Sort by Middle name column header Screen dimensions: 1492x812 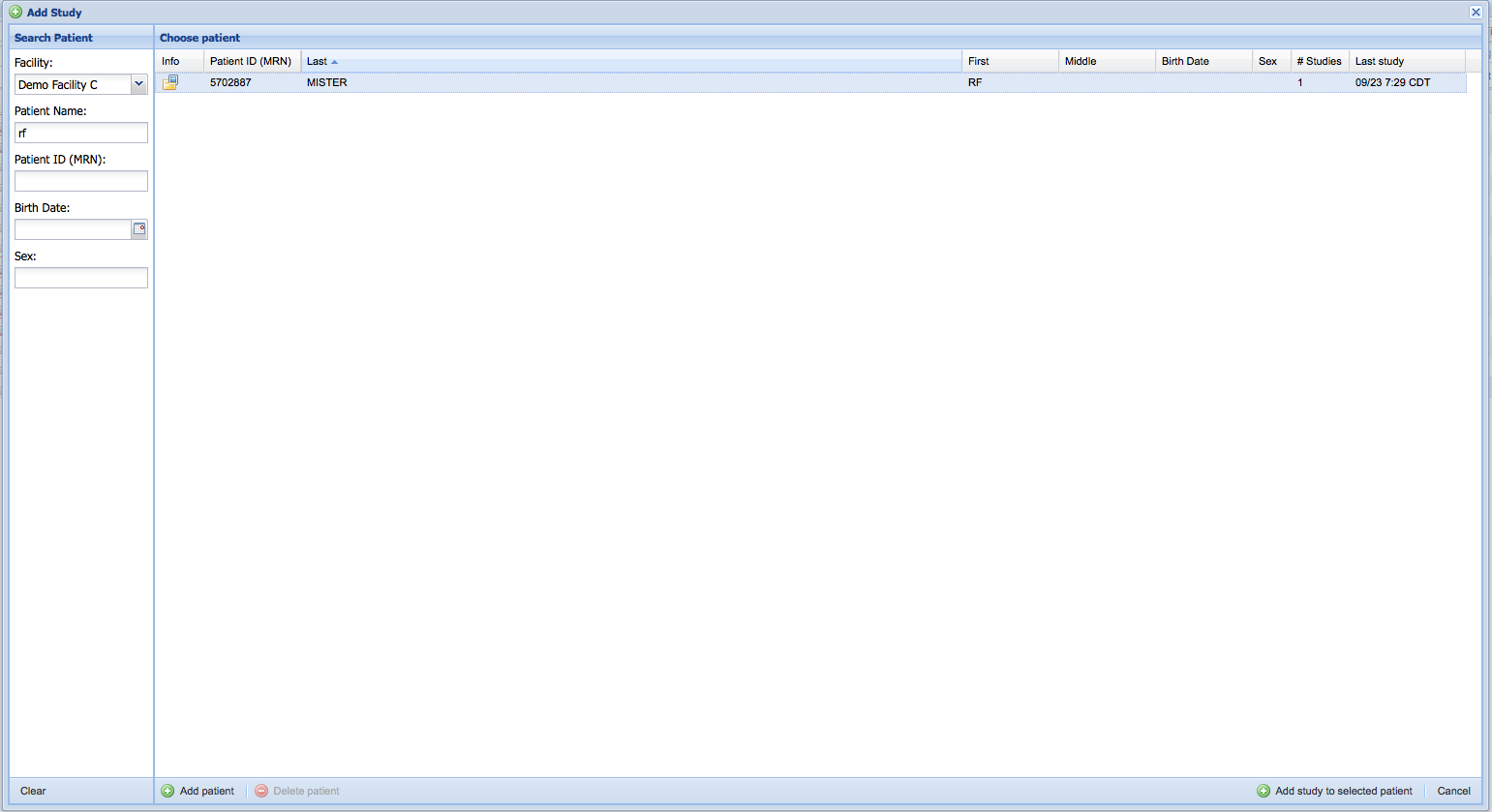pyautogui.click(x=1107, y=61)
